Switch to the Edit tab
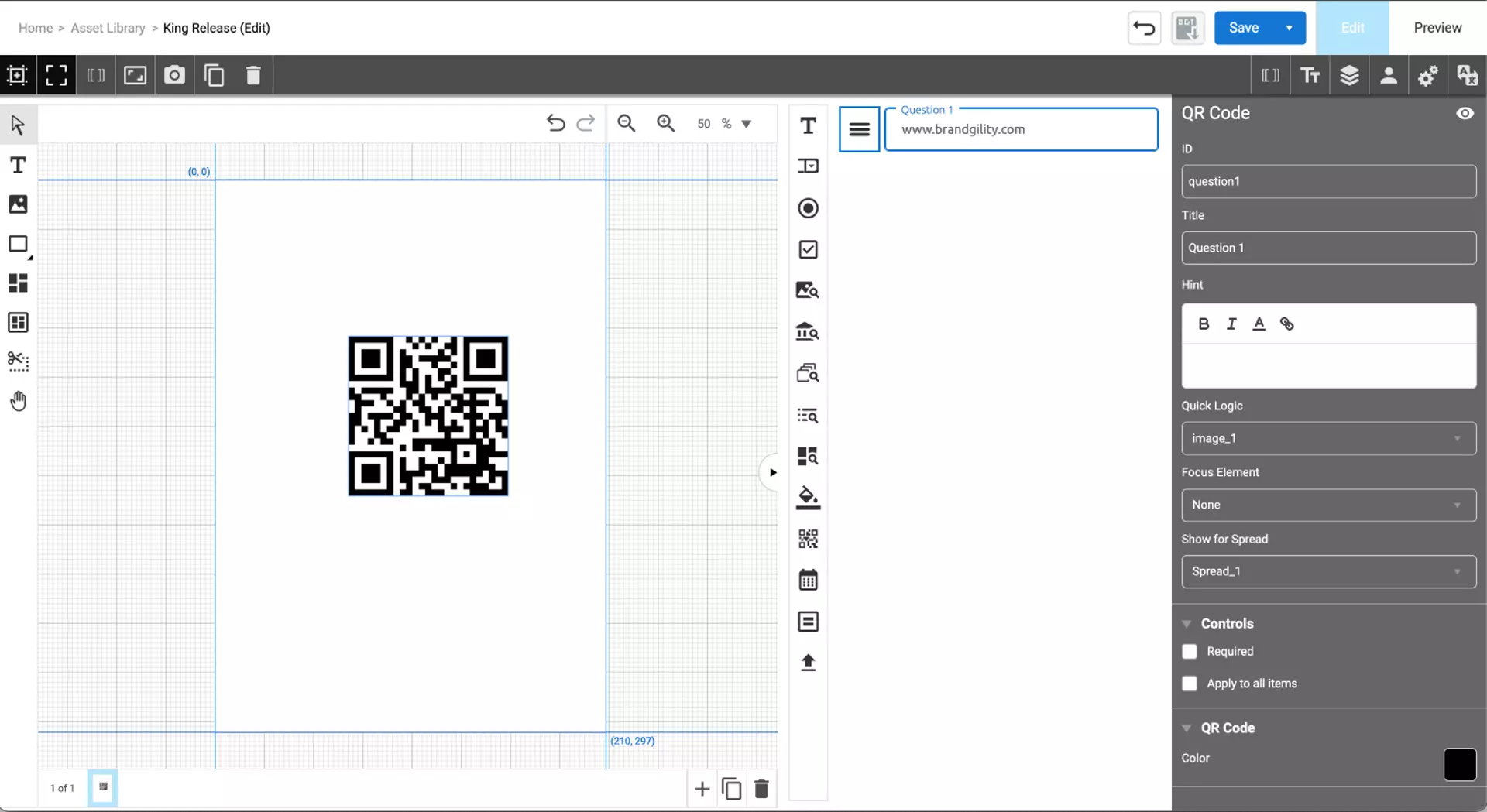Viewport: 1487px width, 812px height. tap(1352, 28)
